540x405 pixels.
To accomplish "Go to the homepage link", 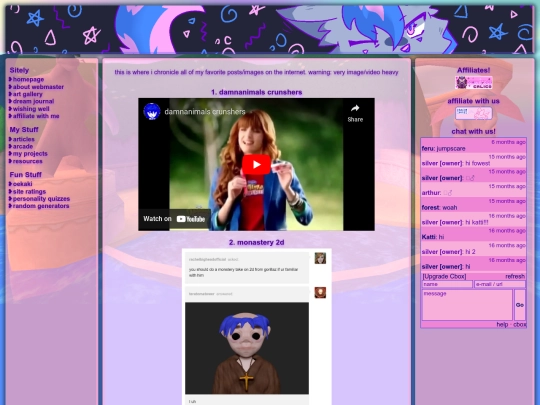I will (28, 79).
